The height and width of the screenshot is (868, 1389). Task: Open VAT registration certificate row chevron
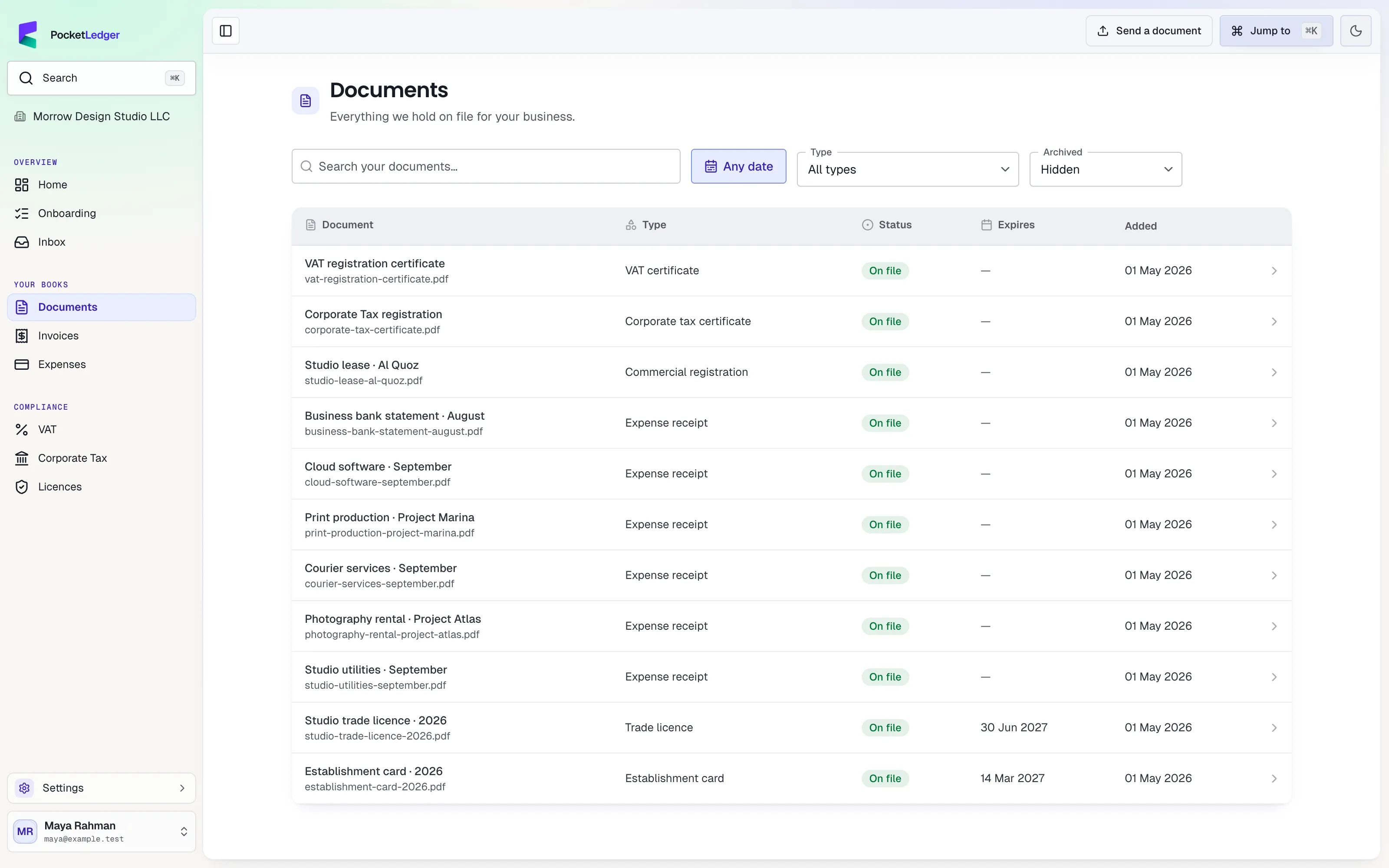1274,271
